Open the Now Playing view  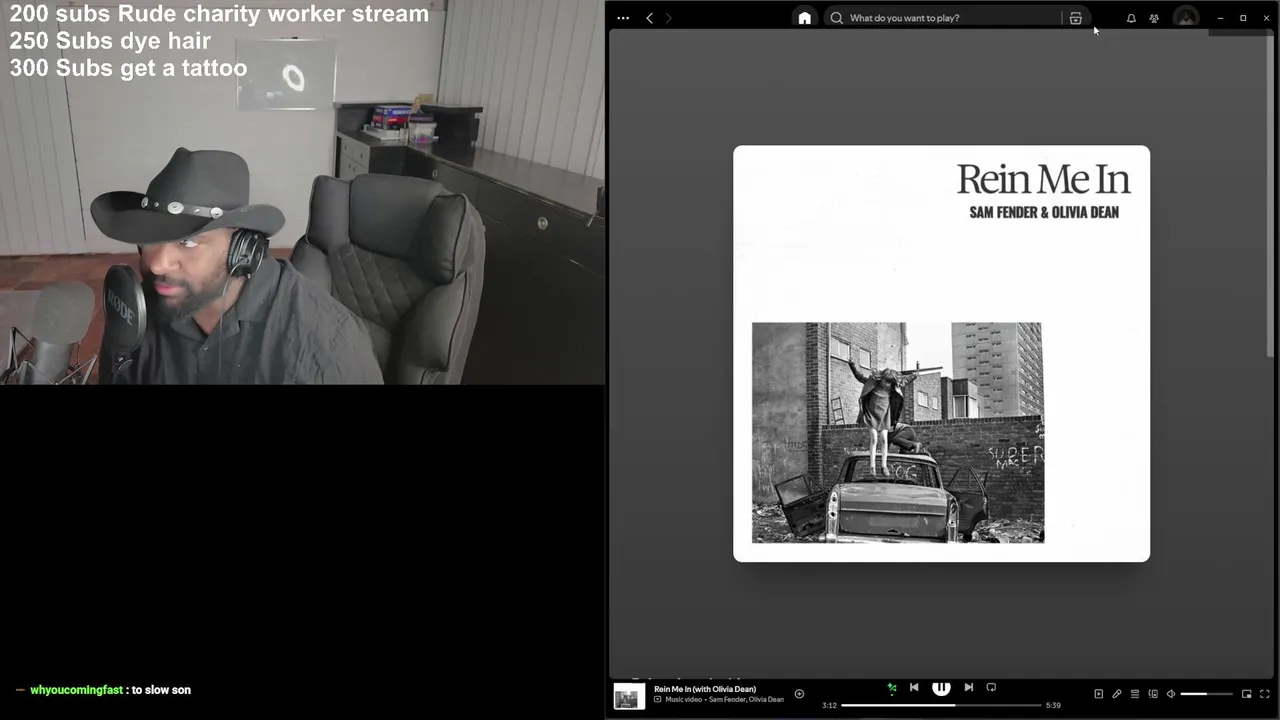(x=1098, y=694)
